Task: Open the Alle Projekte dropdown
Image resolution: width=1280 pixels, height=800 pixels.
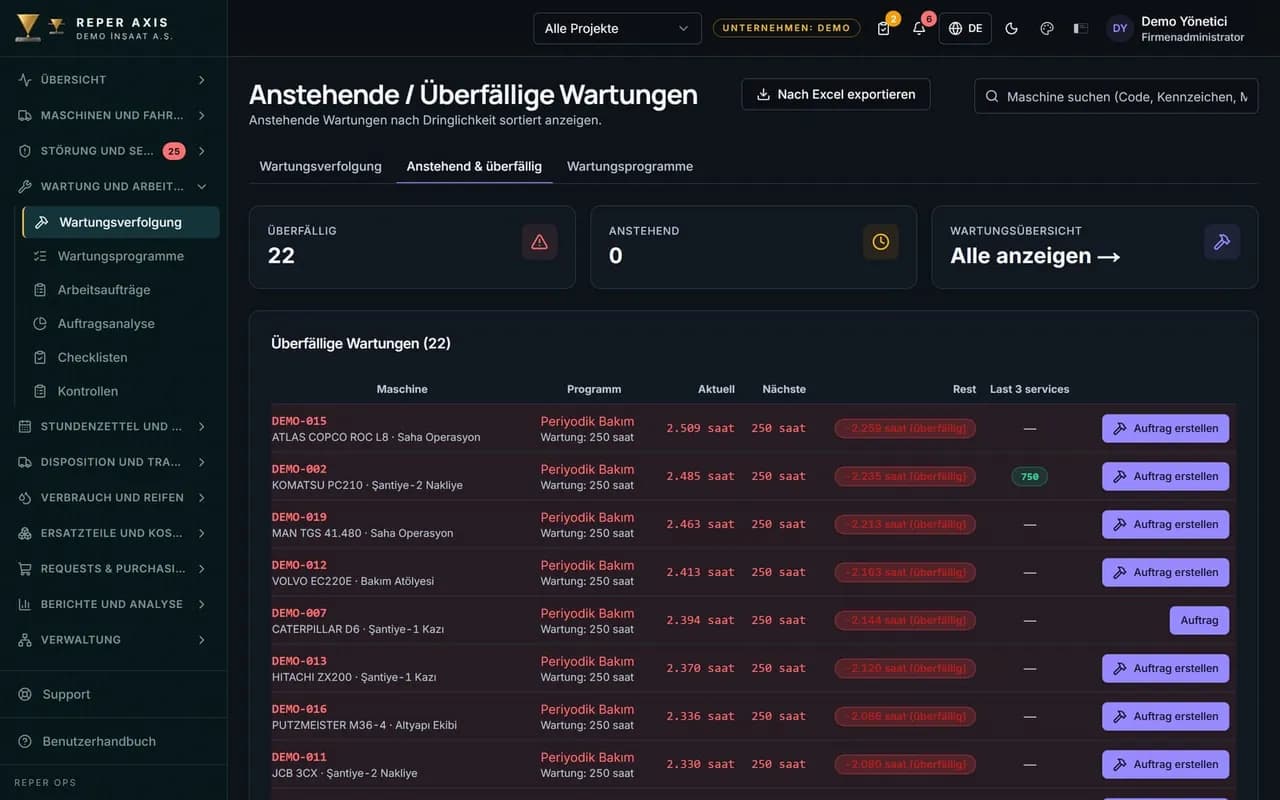Action: click(617, 28)
